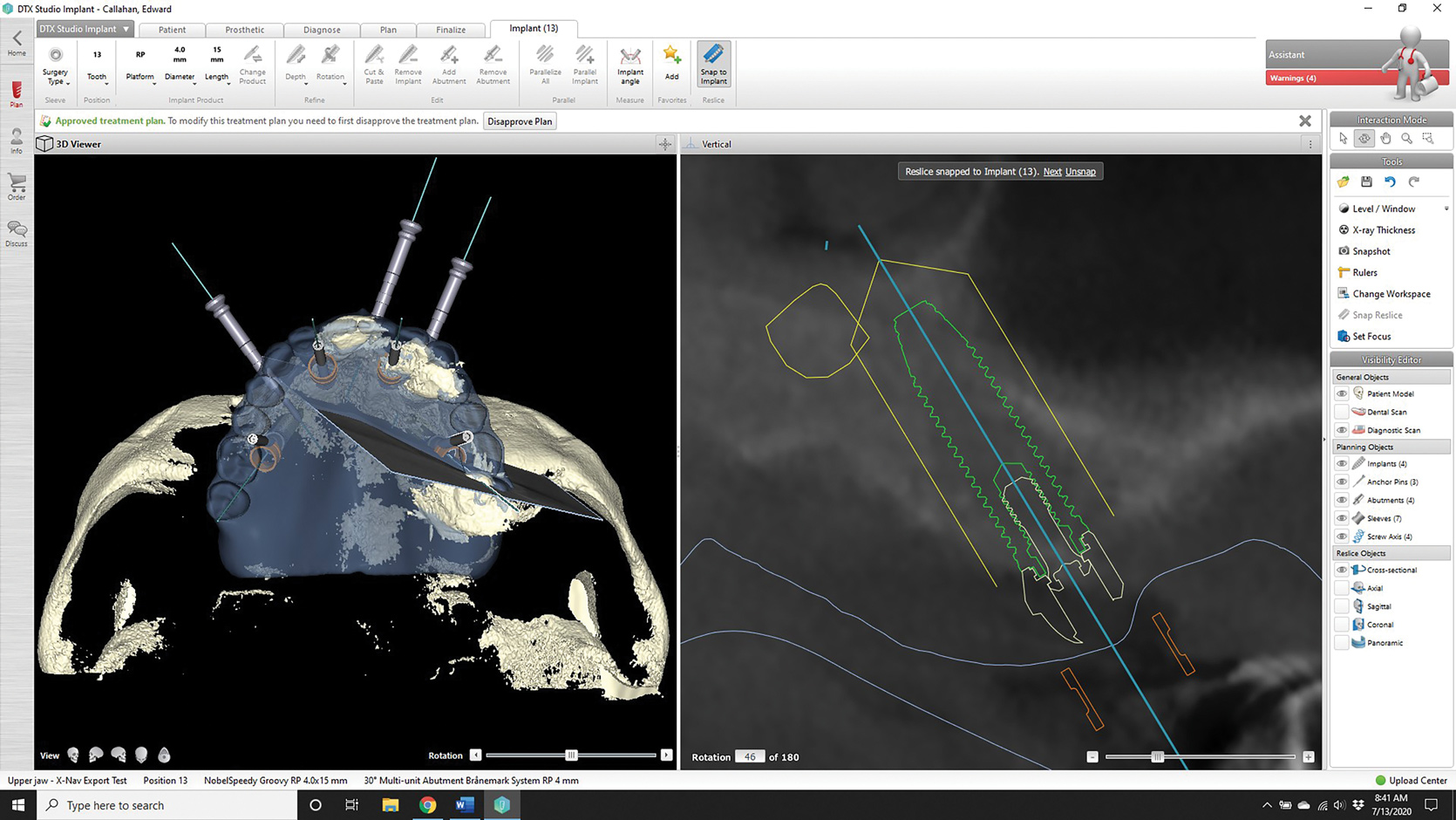Toggle visibility of Dental Scan
Screen dimensions: 1456x820
(x=1342, y=412)
